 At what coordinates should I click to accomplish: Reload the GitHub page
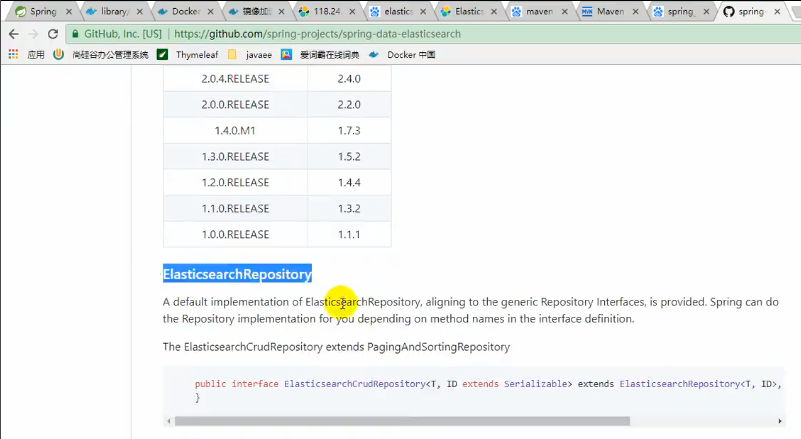[53, 34]
